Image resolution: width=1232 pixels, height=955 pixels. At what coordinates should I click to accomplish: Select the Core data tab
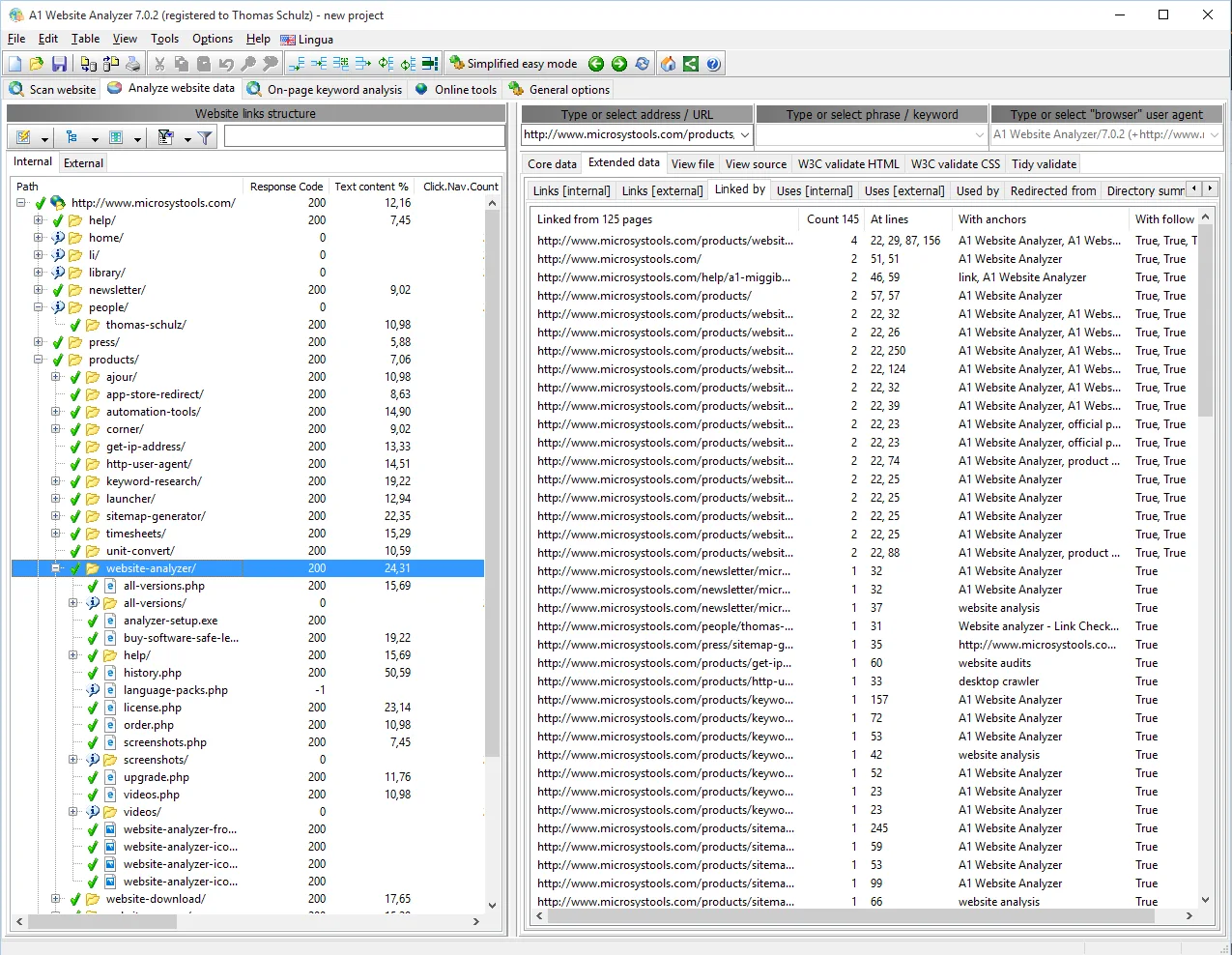coord(552,164)
